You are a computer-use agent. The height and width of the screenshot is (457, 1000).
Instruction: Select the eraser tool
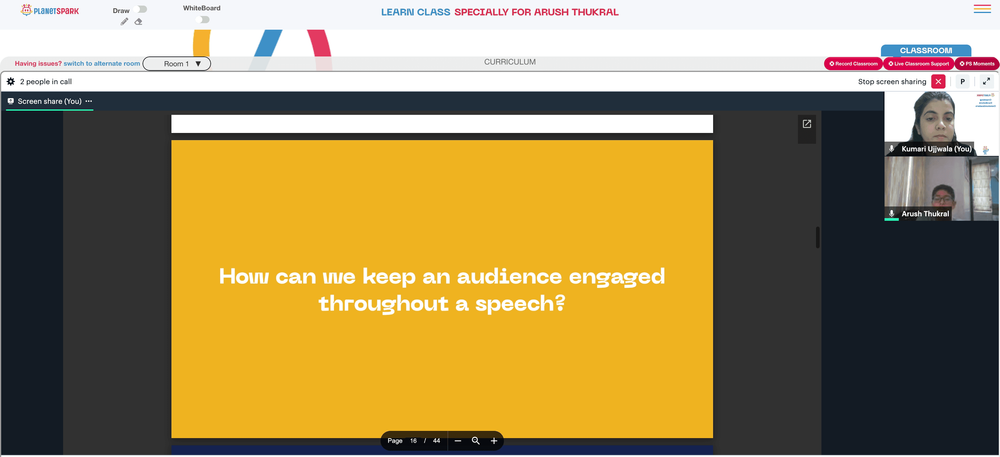[138, 22]
